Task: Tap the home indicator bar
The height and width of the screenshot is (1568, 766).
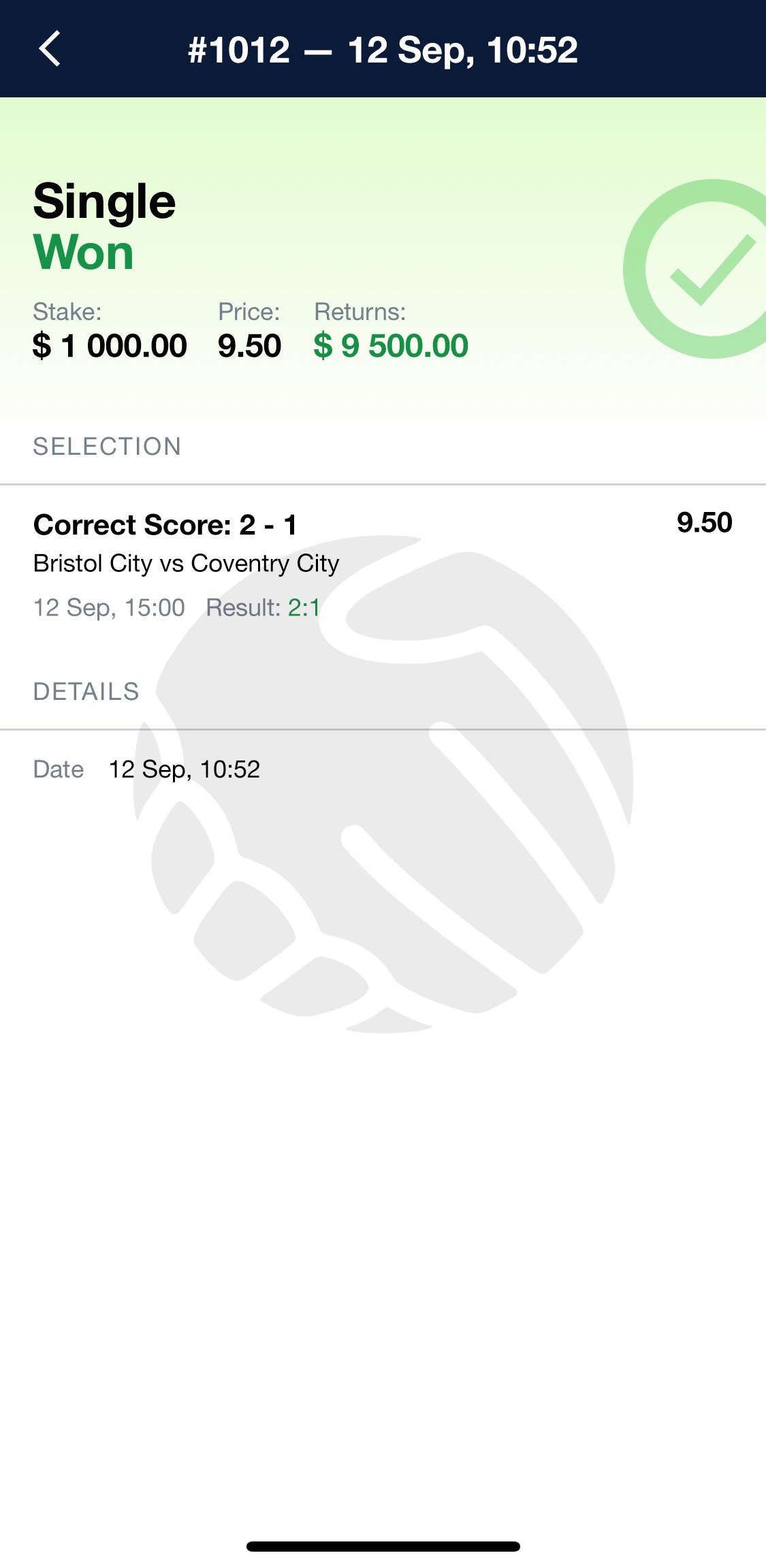Action: coord(383,1546)
